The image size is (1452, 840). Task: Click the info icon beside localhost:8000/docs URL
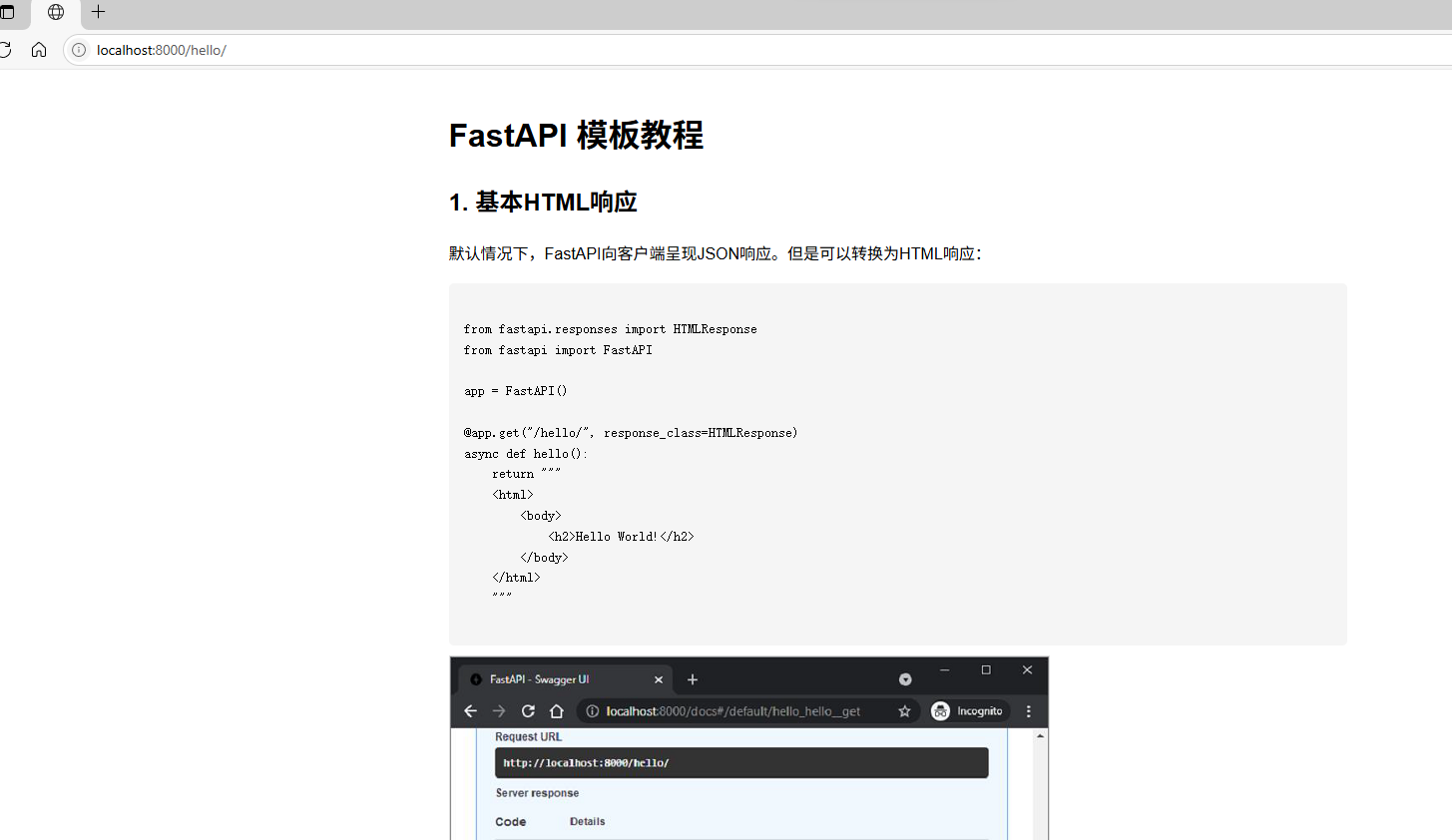[x=592, y=711]
